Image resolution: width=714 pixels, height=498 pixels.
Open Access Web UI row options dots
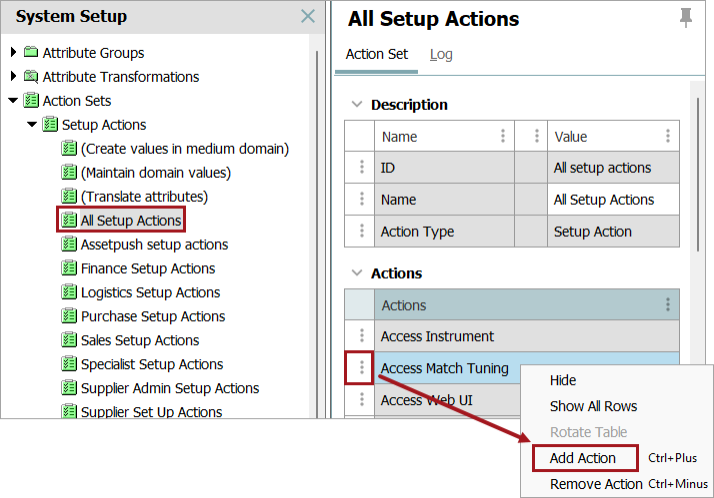pyautogui.click(x=362, y=399)
